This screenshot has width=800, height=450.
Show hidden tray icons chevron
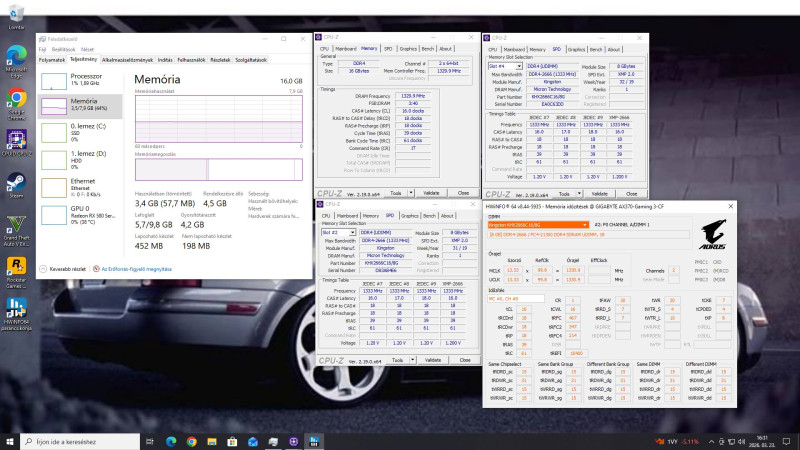[x=711, y=441]
